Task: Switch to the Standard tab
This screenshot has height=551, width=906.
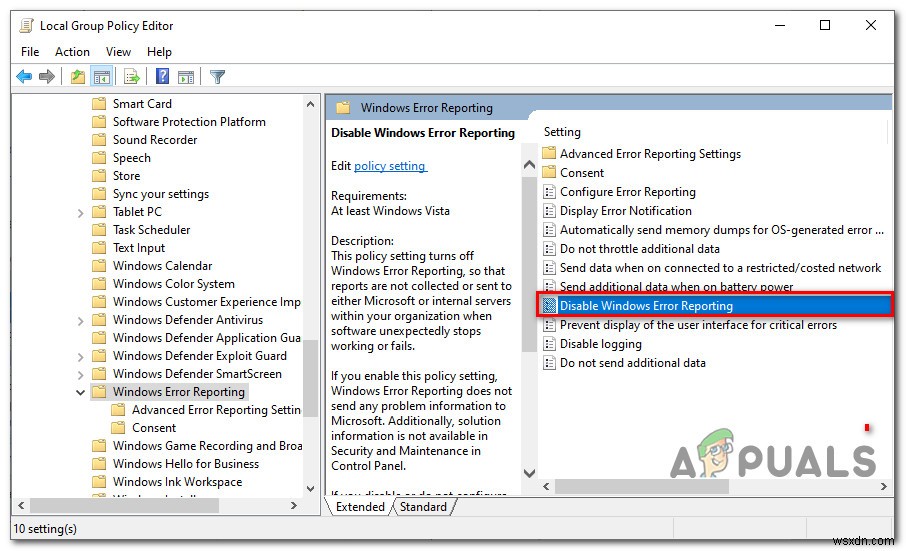Action: (x=423, y=507)
